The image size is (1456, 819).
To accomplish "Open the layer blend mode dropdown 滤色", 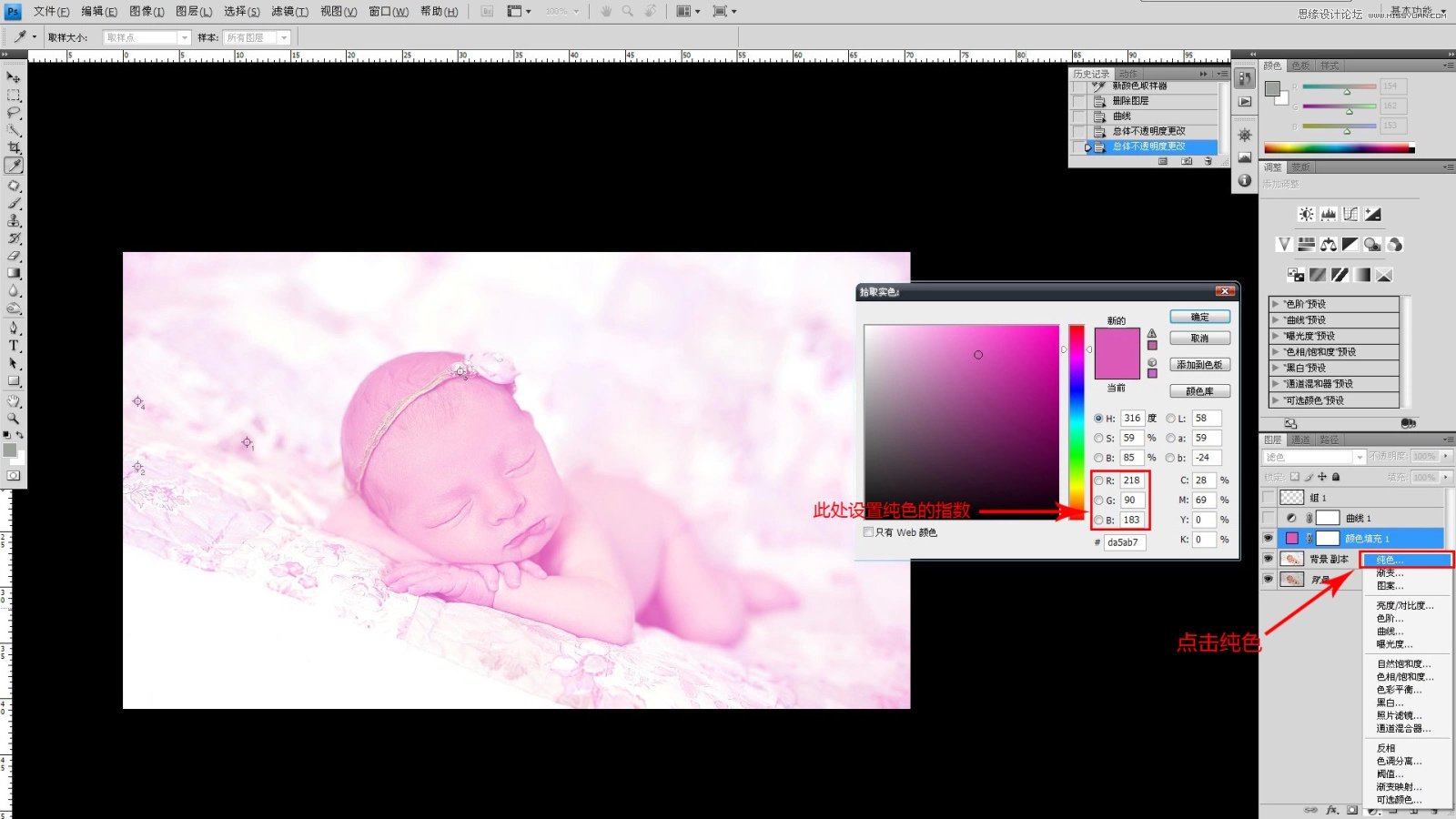I will pyautogui.click(x=1314, y=457).
